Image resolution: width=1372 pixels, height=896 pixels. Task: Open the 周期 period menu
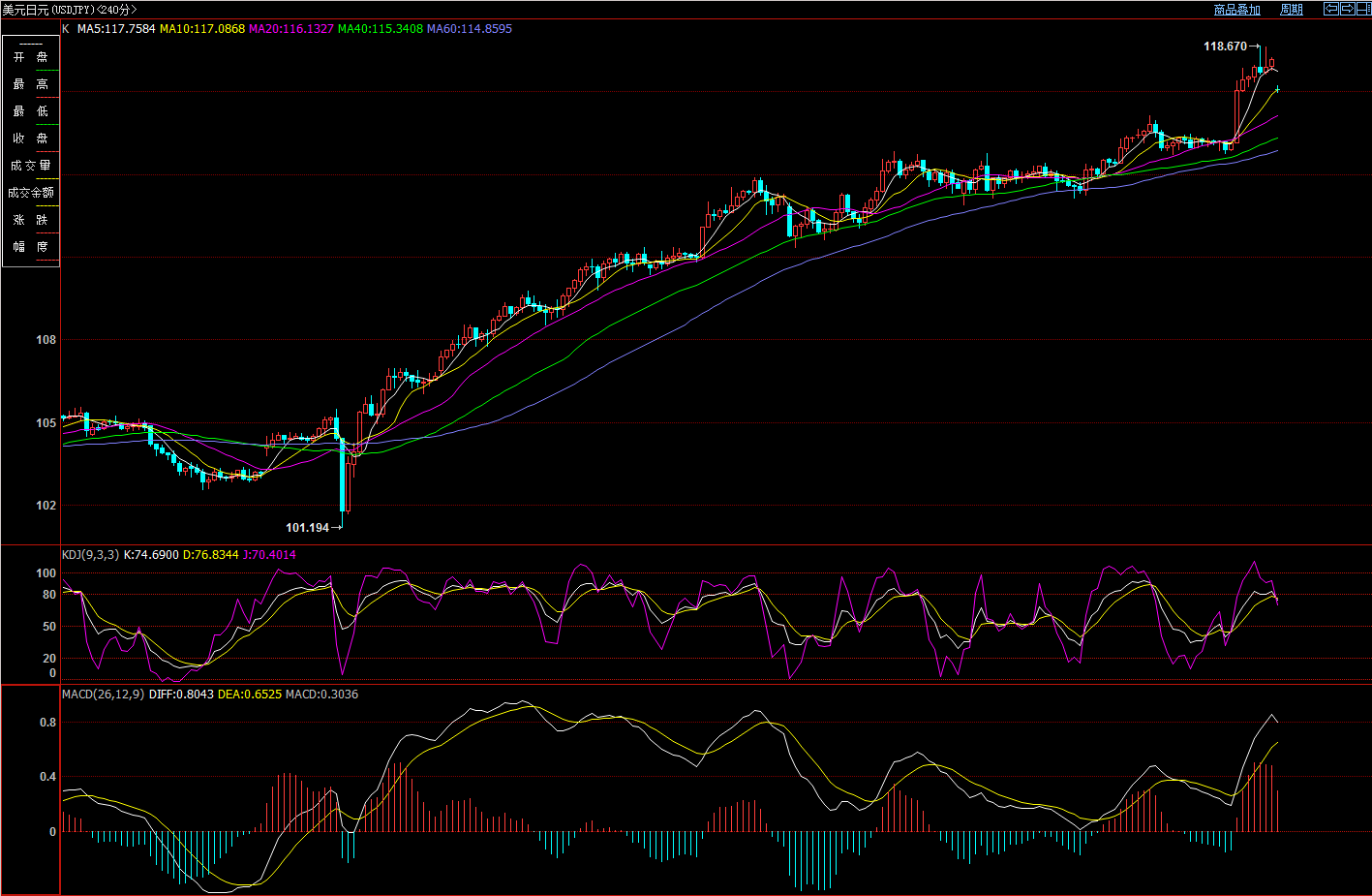click(1291, 10)
